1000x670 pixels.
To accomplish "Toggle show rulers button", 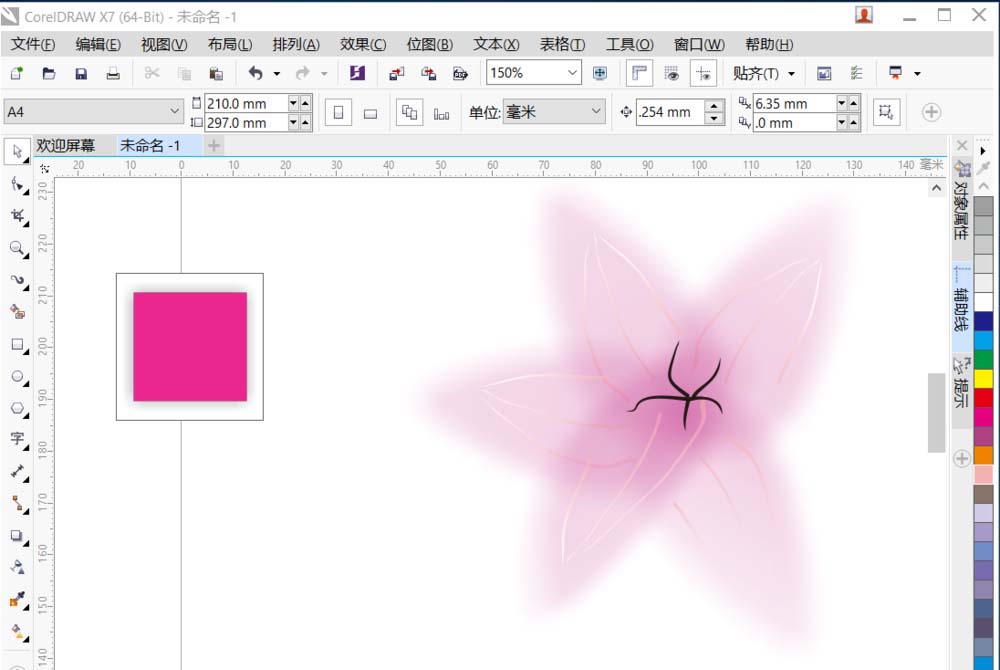I will 639,73.
